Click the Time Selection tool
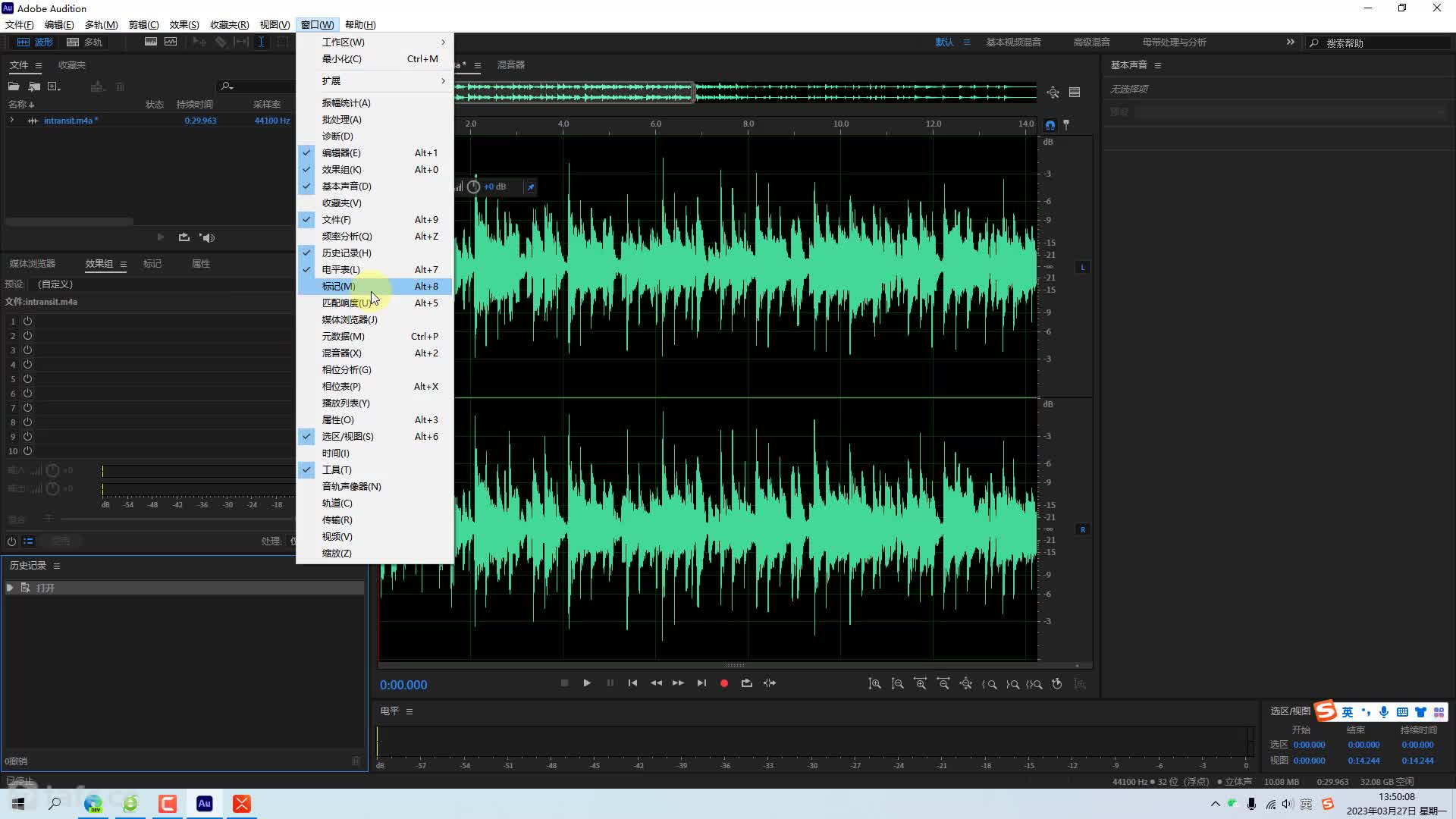 (x=261, y=42)
